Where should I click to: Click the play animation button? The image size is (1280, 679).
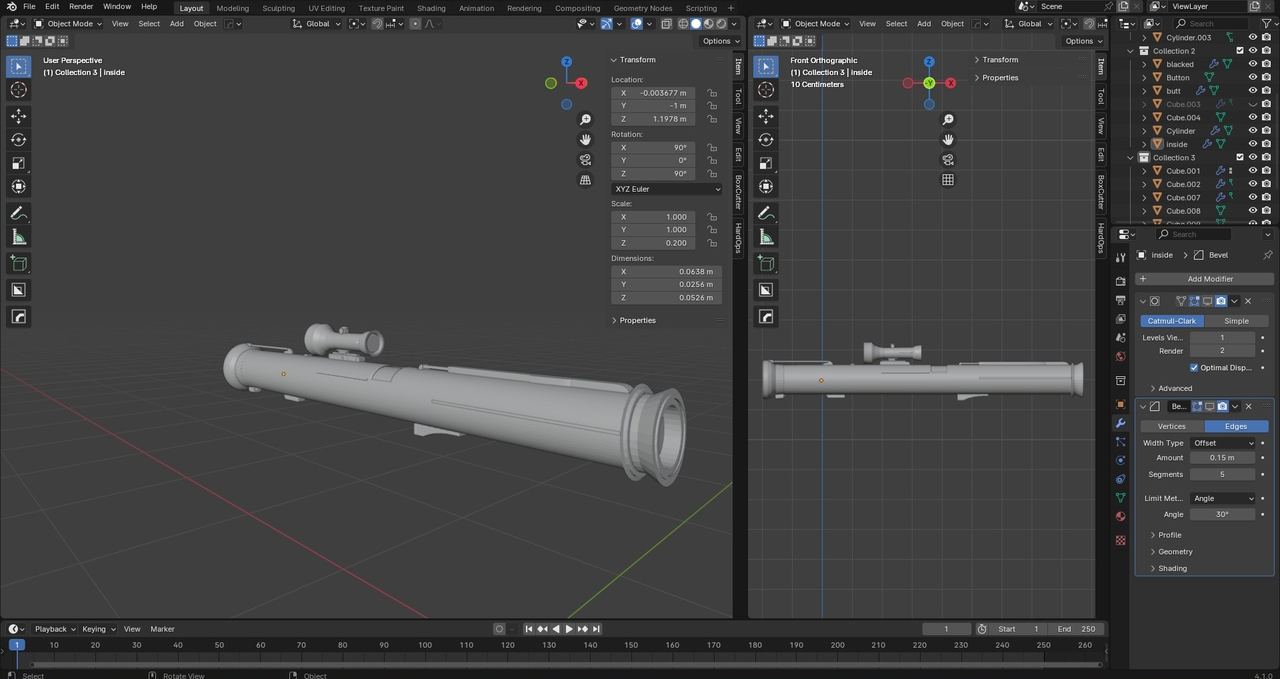(x=569, y=629)
